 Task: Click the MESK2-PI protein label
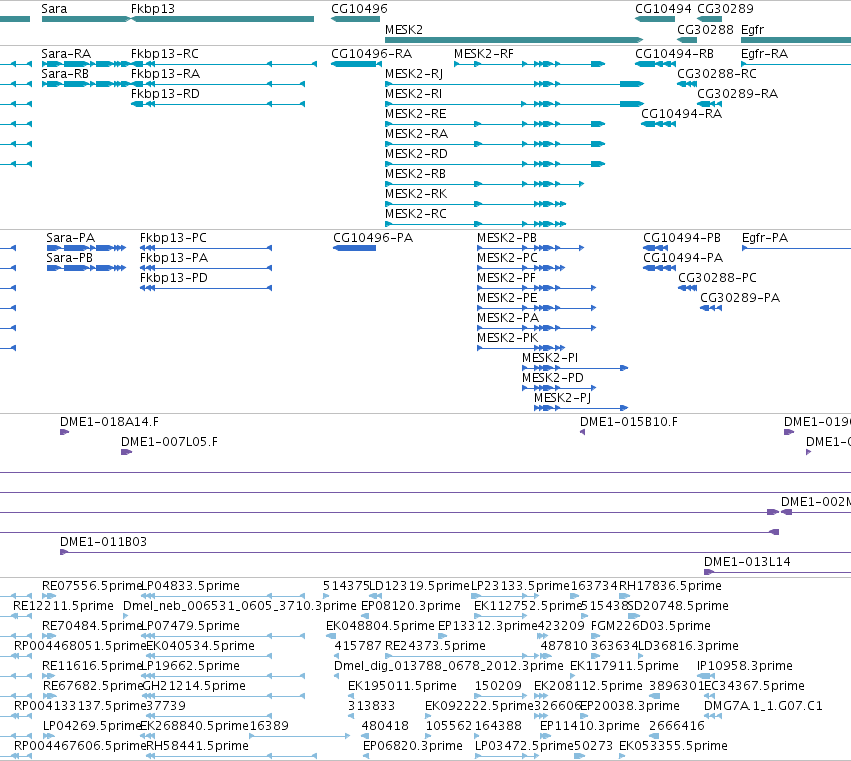pos(550,358)
